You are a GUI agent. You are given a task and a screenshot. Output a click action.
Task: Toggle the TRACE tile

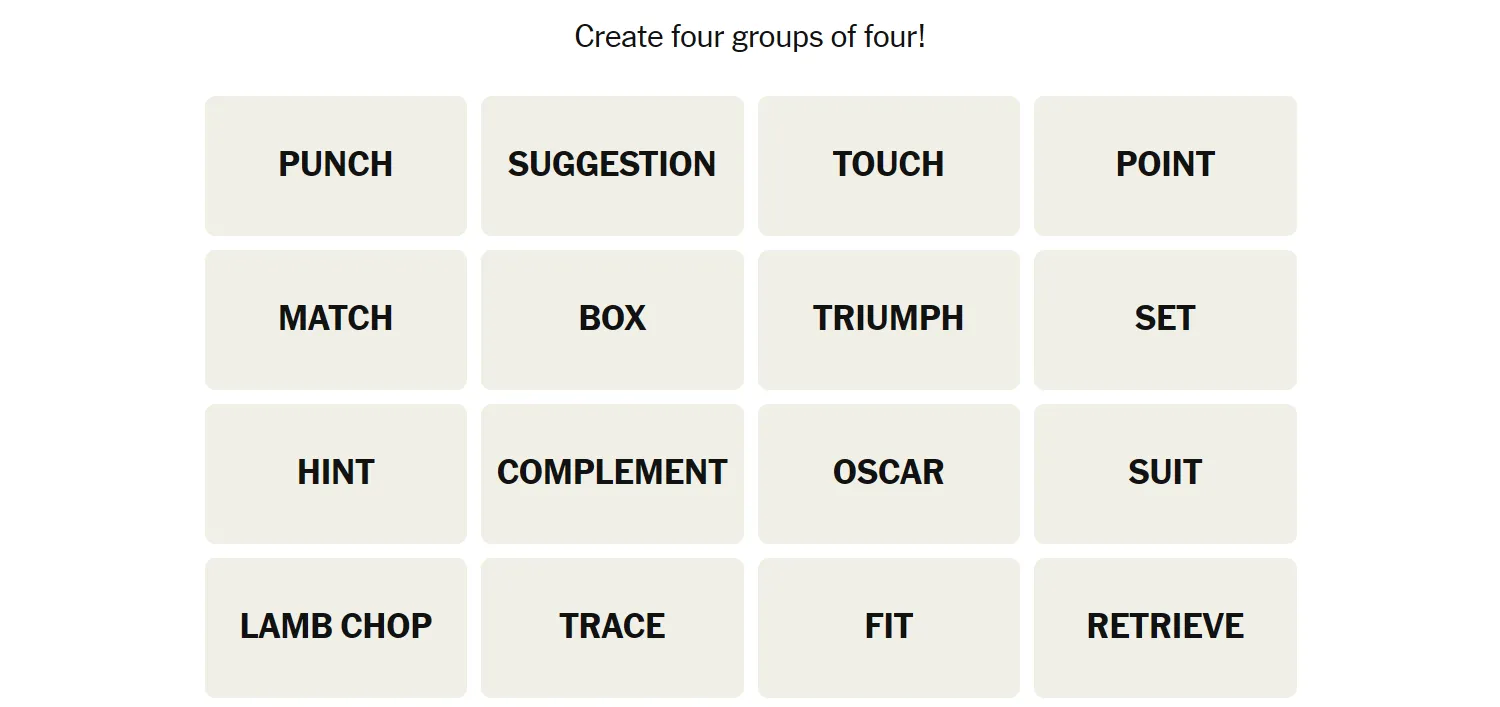pyautogui.click(x=612, y=628)
